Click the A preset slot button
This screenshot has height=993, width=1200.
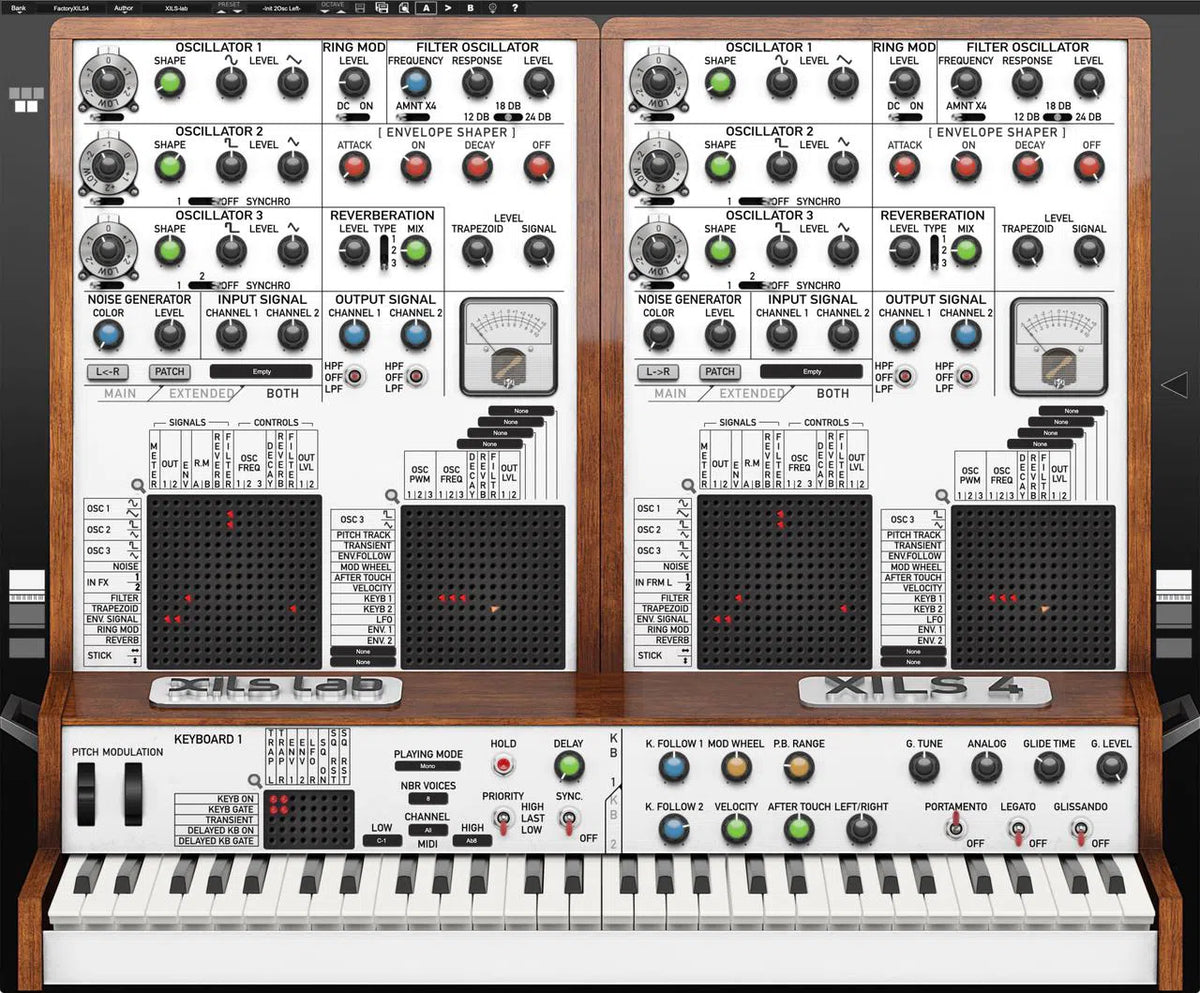point(426,7)
